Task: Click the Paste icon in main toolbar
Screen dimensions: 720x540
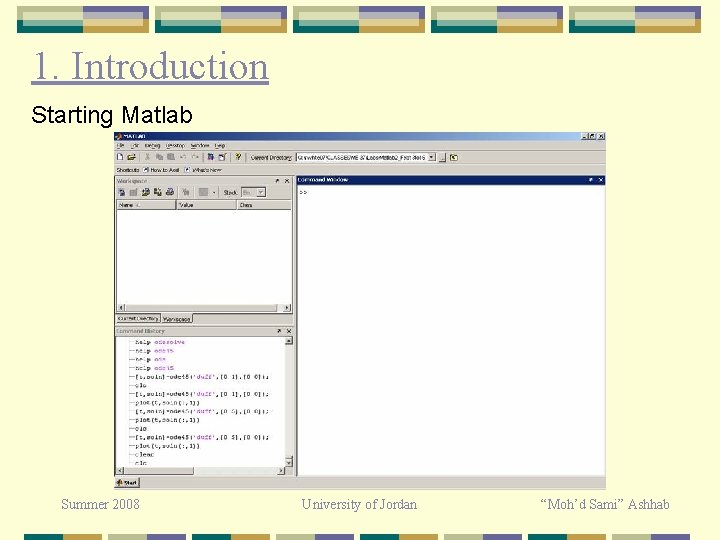Action: point(171,157)
